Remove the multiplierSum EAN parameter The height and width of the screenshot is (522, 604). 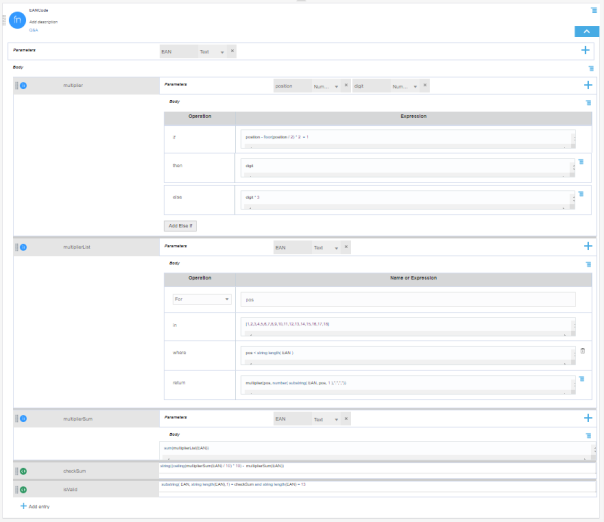pos(346,419)
